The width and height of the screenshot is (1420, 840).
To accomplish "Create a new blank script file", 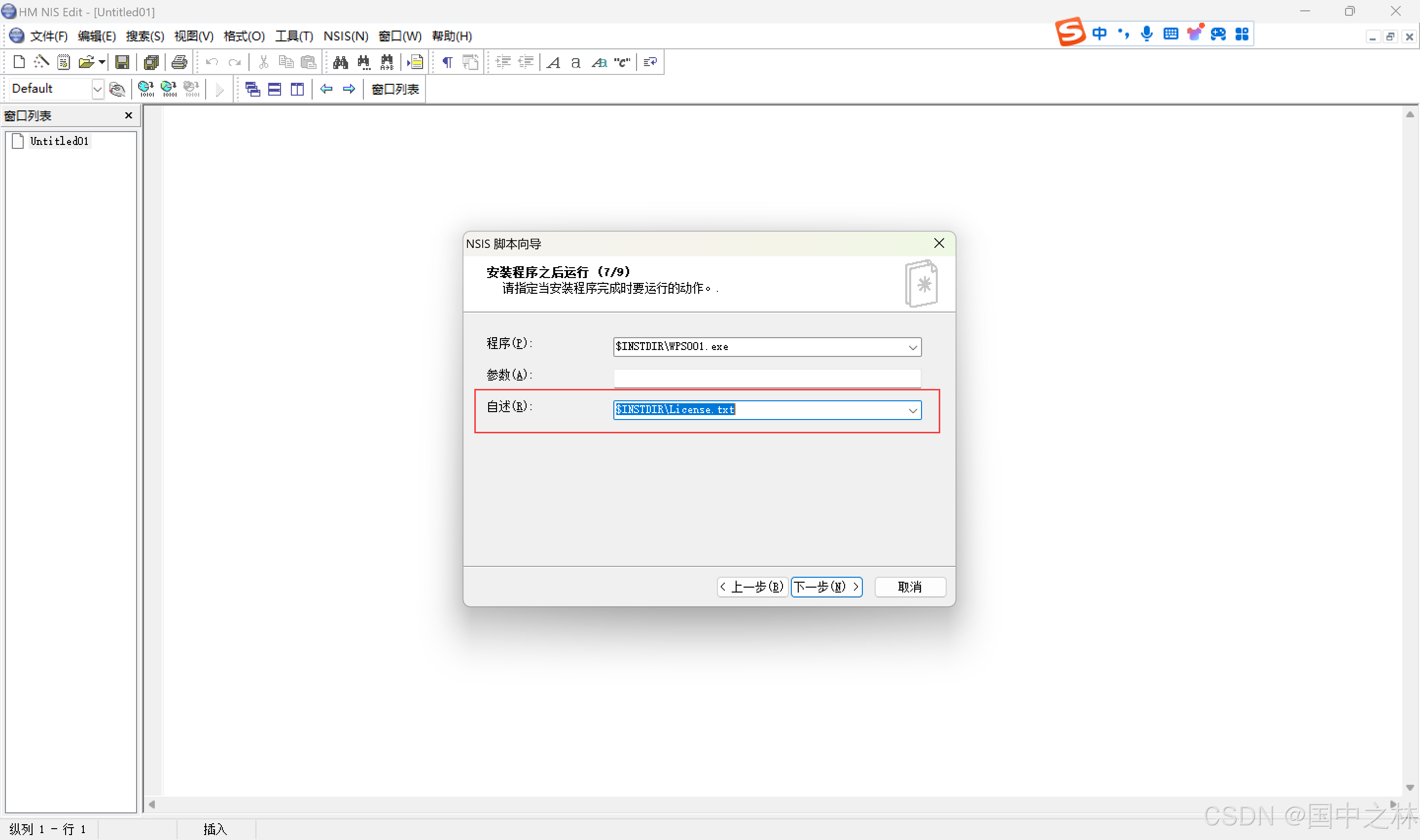I will pyautogui.click(x=19, y=62).
